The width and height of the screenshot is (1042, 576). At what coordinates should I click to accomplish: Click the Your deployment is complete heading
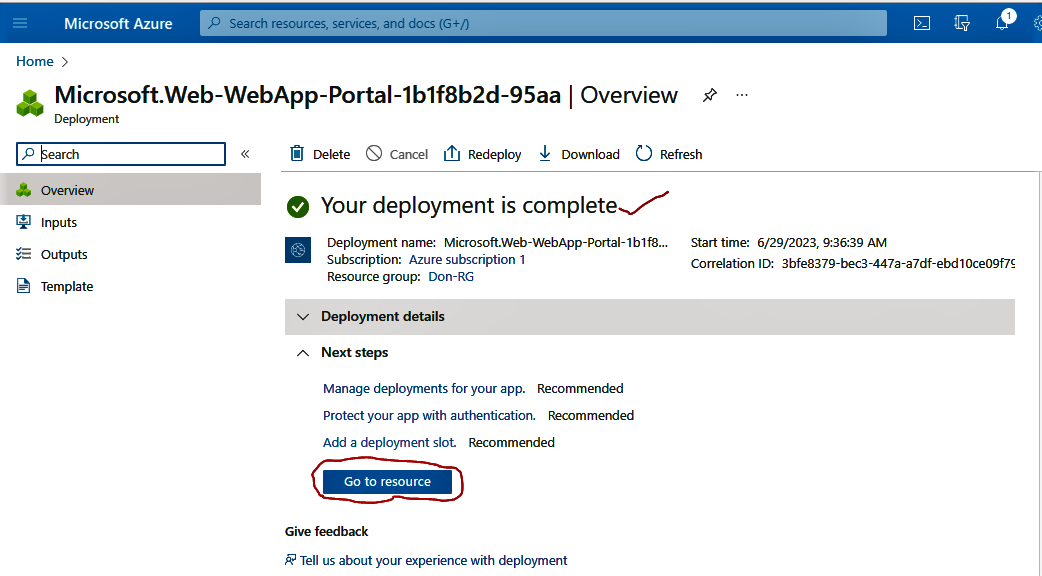pos(469,205)
